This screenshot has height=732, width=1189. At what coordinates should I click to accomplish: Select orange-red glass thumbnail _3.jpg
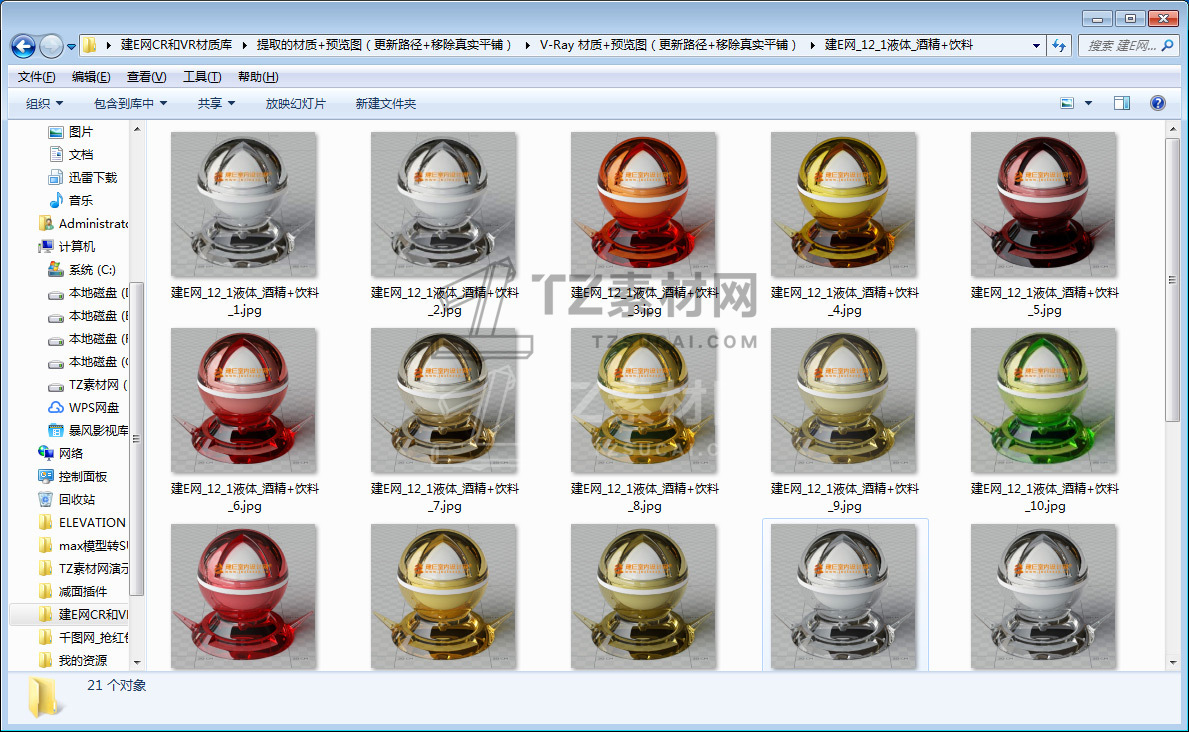(x=644, y=205)
